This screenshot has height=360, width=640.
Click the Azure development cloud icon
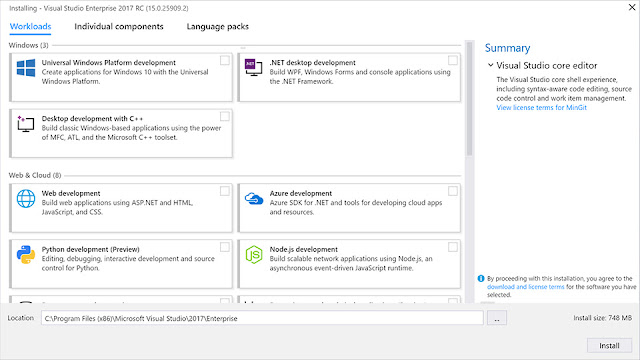[x=254, y=199]
